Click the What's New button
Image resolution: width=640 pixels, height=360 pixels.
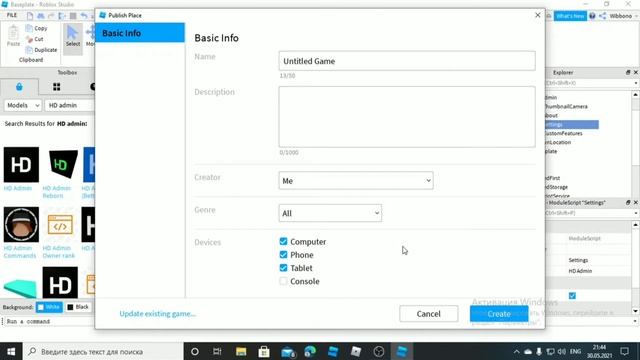pyautogui.click(x=570, y=16)
